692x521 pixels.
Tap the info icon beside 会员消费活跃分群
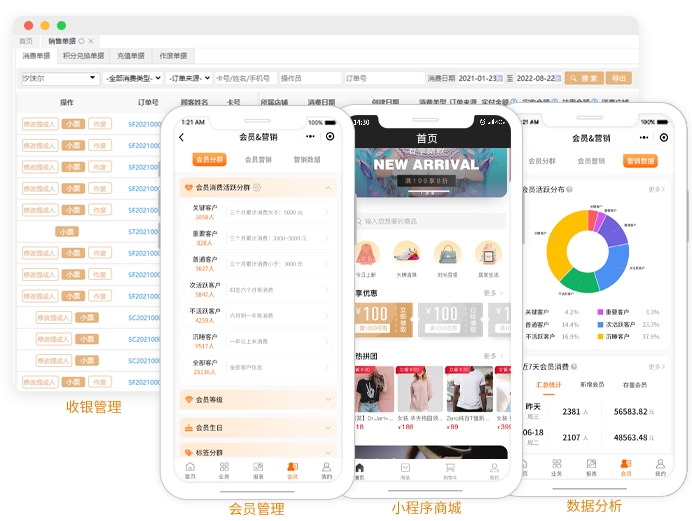(257, 187)
